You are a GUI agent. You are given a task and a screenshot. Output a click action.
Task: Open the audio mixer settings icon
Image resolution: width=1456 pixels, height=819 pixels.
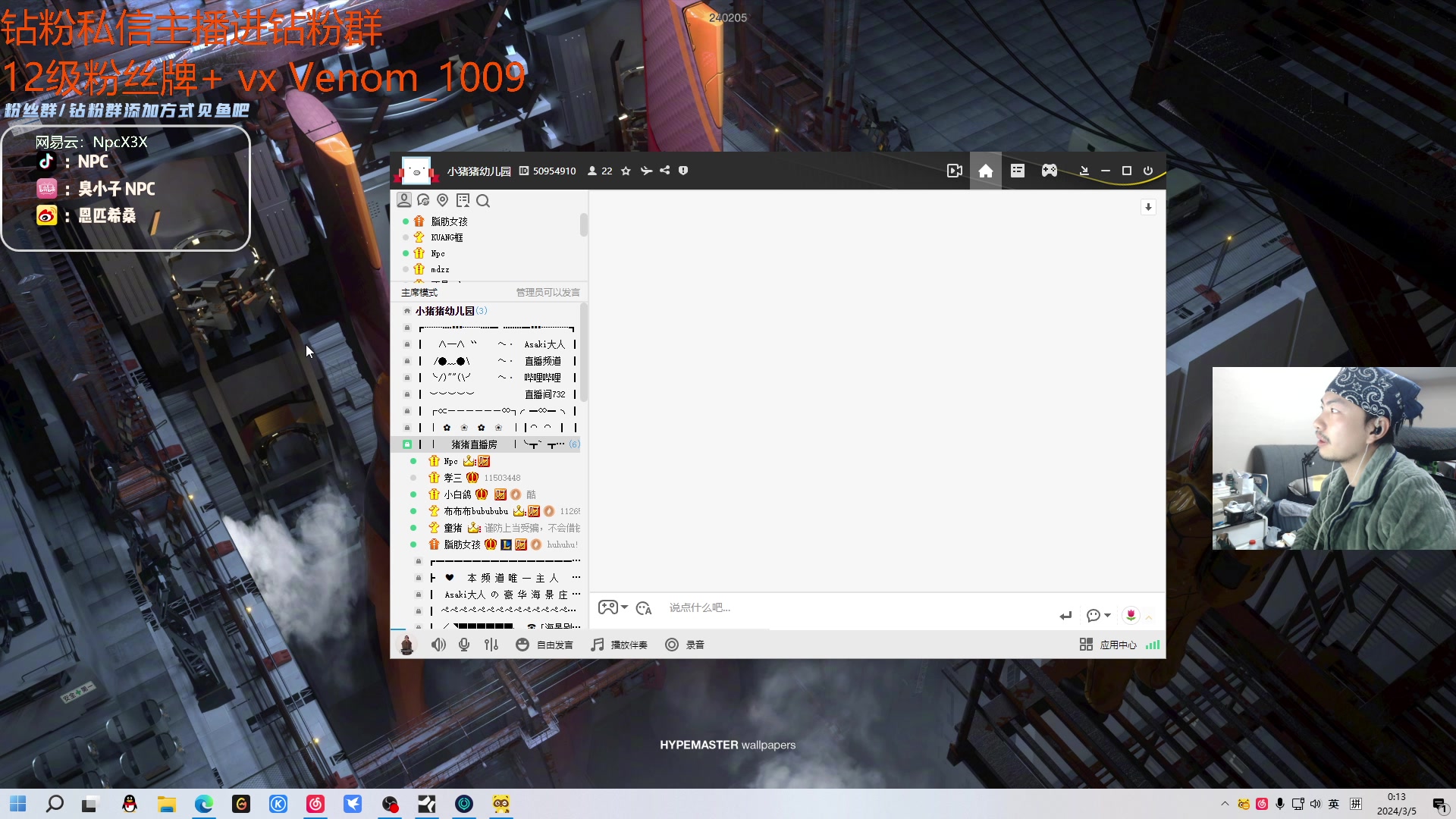tap(491, 645)
